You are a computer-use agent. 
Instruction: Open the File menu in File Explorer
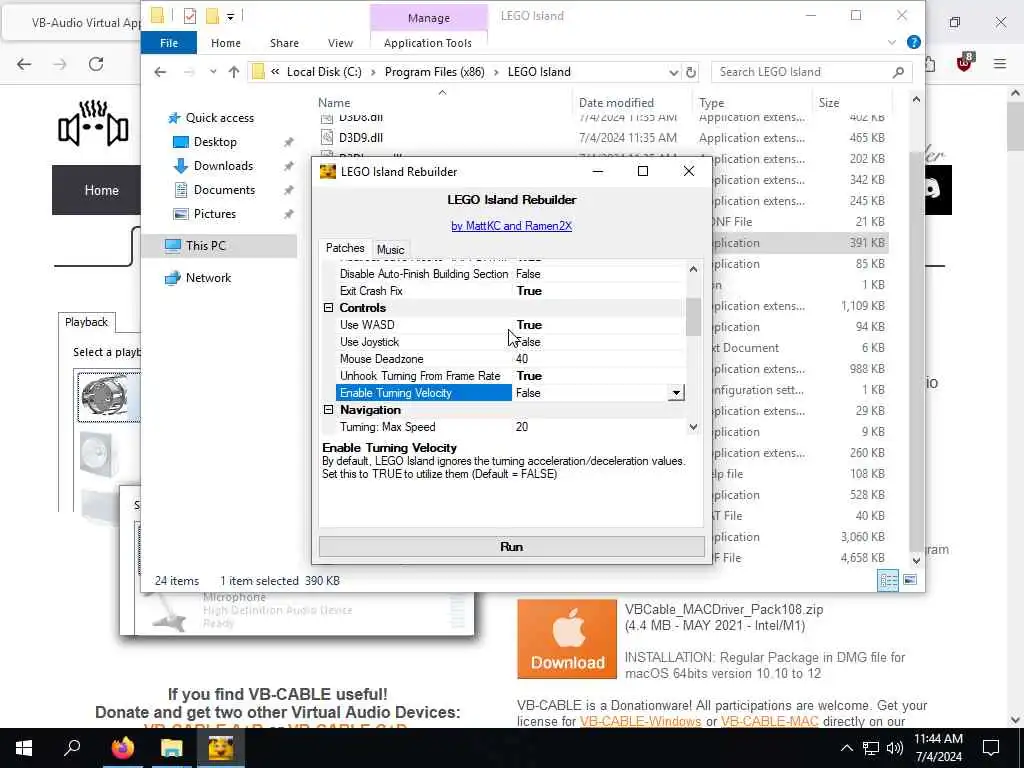(168, 43)
